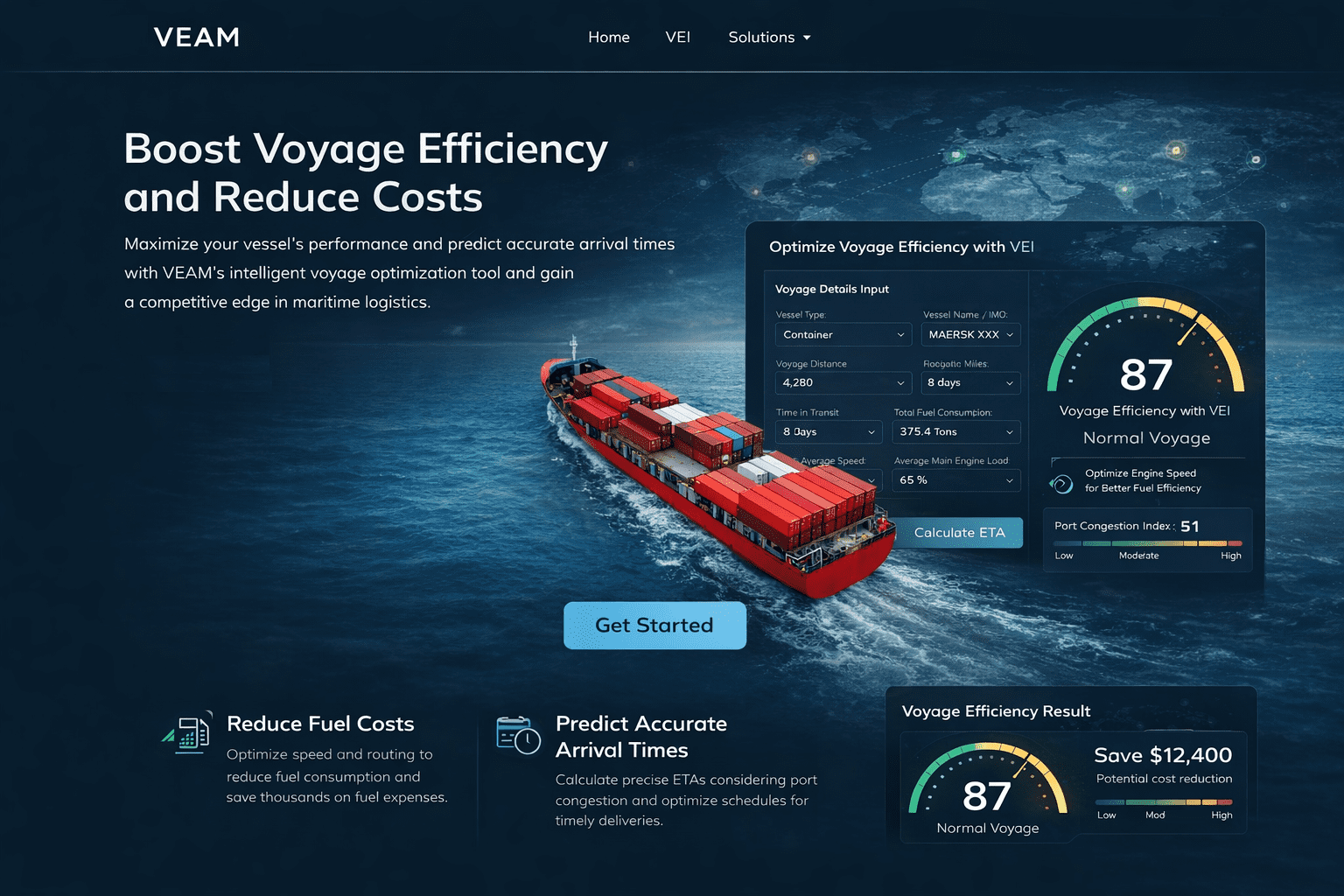Select the Voyage Distance 4,280 field
Viewport: 1344px width, 896px height.
tap(843, 383)
